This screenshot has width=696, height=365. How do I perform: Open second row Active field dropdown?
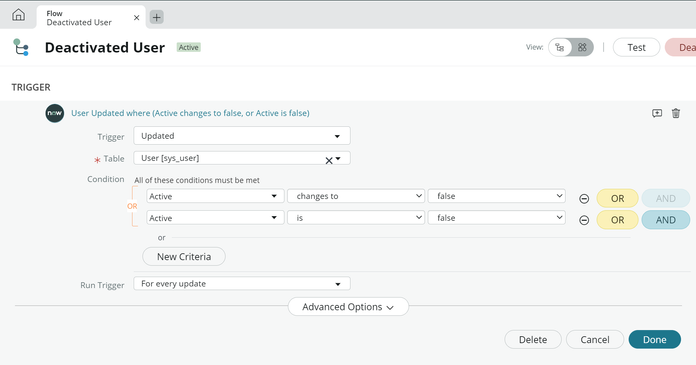coord(215,218)
